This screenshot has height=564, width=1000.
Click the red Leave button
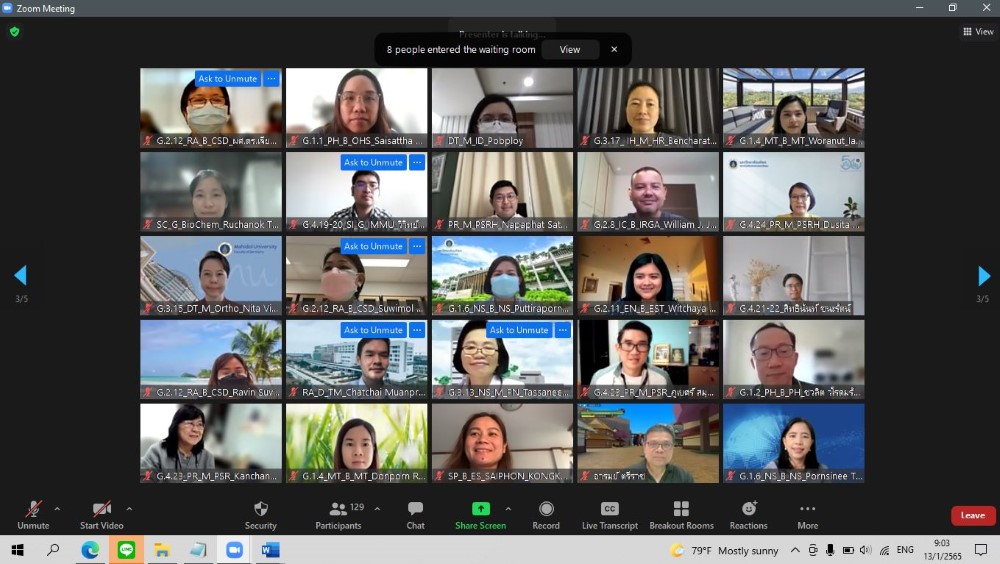click(x=972, y=516)
